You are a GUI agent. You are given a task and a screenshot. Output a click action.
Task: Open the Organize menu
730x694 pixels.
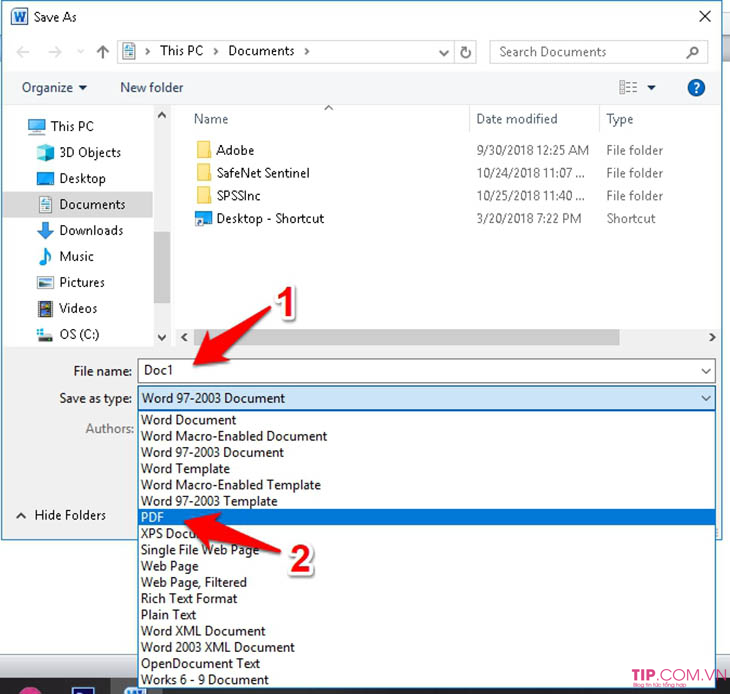(x=54, y=88)
